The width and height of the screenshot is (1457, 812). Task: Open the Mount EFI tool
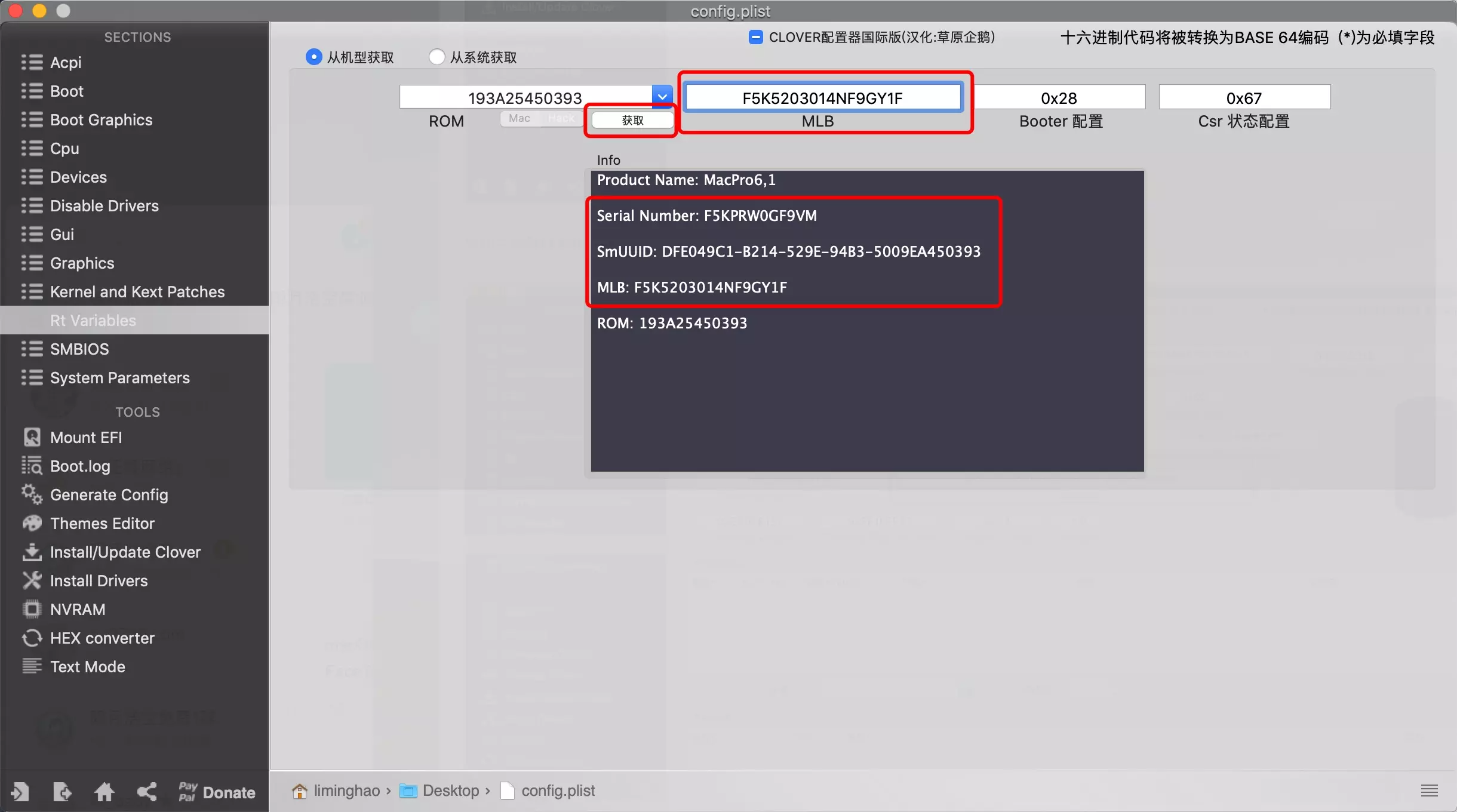pyautogui.click(x=86, y=438)
